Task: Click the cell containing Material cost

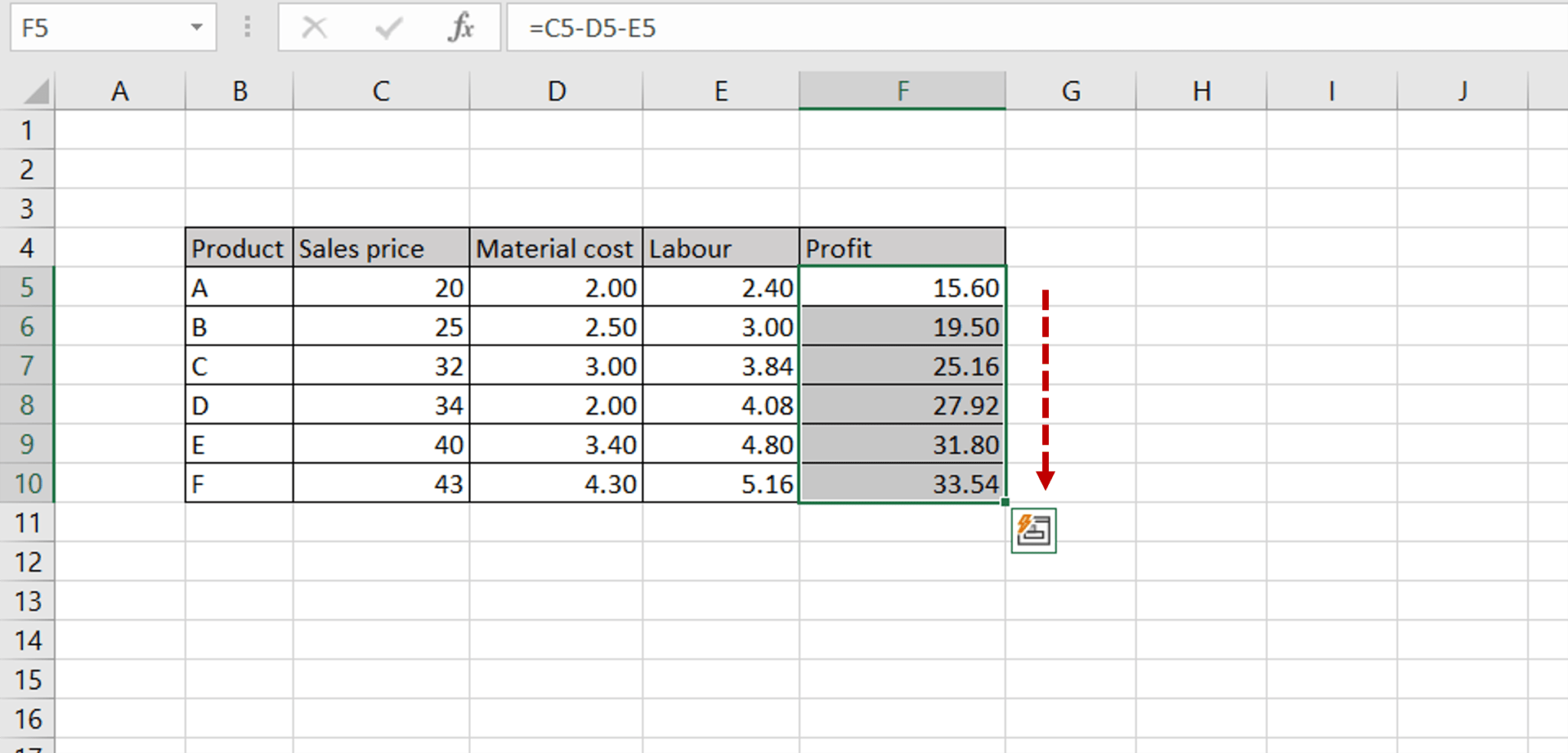Action: (x=556, y=247)
